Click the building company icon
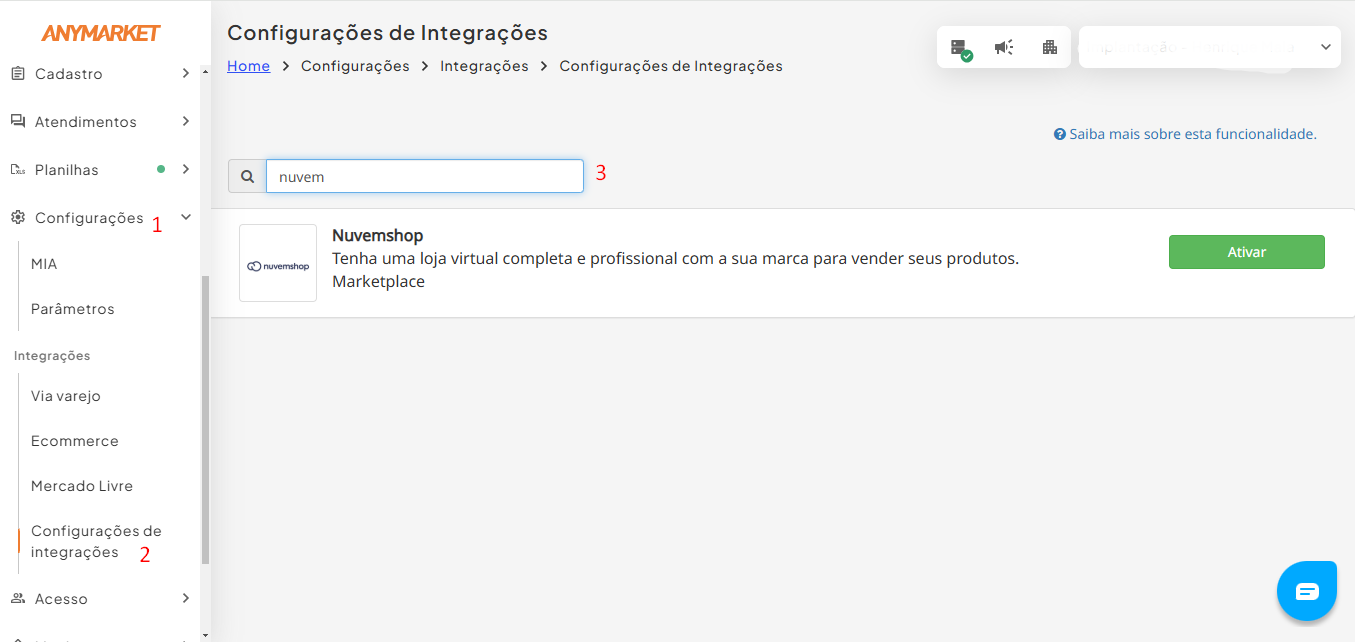This screenshot has height=642, width=1355. (1049, 47)
